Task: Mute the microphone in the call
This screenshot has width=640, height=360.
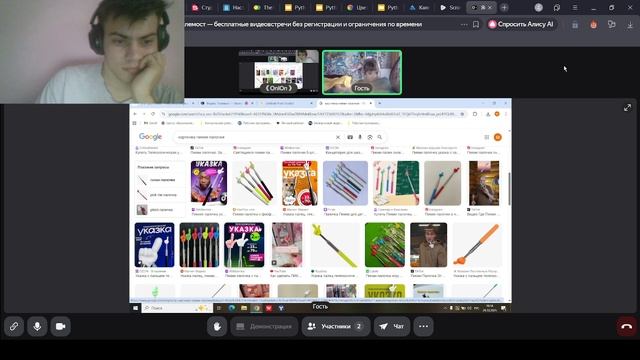Action: click(37, 327)
